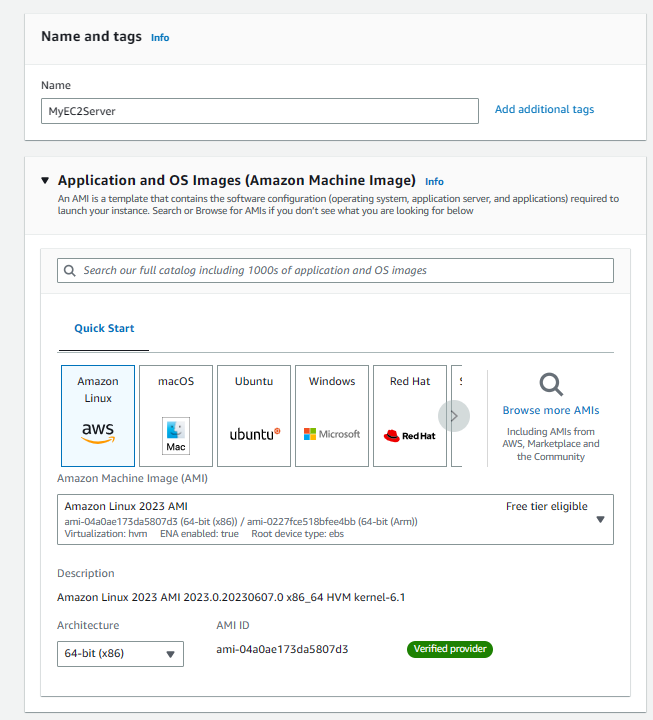Select the Red Hat AMI tile
This screenshot has height=720, width=653.
click(410, 416)
